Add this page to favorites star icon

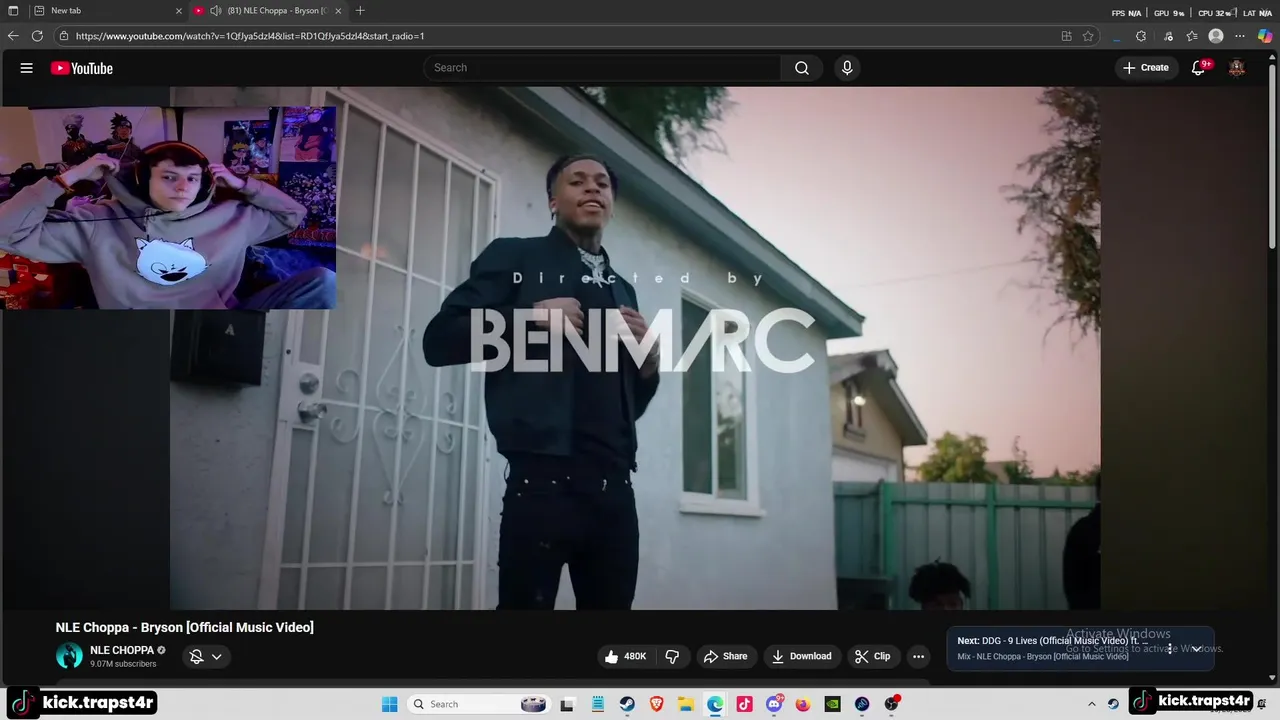(x=1088, y=36)
